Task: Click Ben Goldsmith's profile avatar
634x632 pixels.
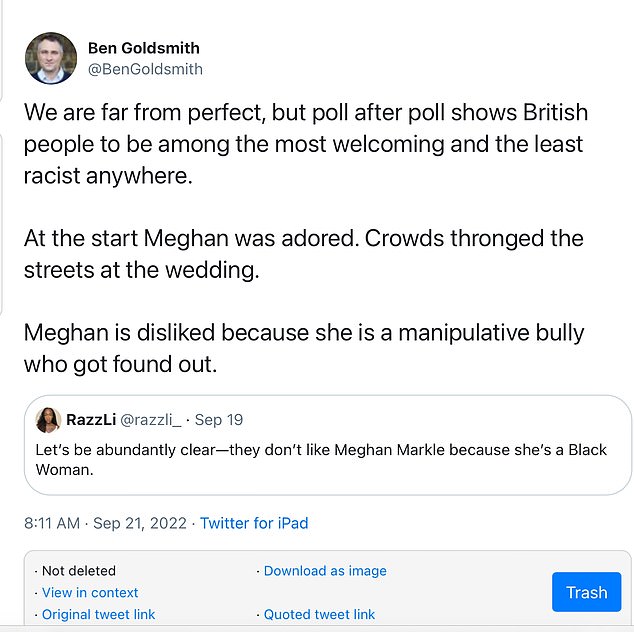Action: [x=50, y=58]
